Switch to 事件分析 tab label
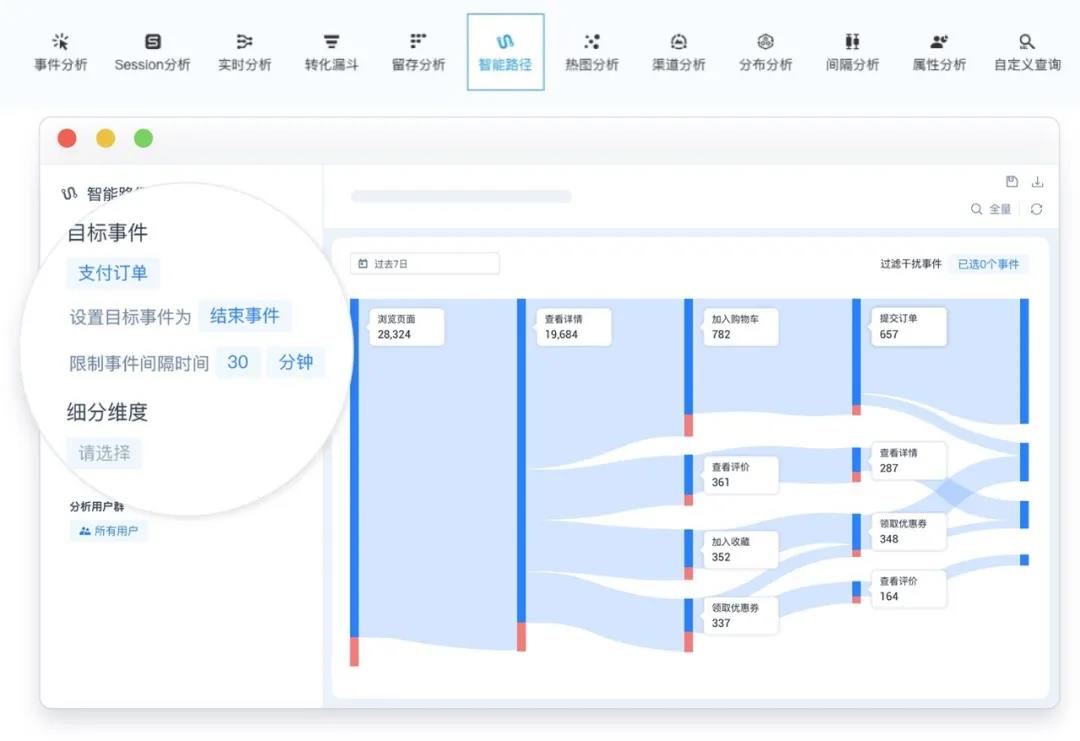Viewport: 1080px width, 741px height. (61, 65)
